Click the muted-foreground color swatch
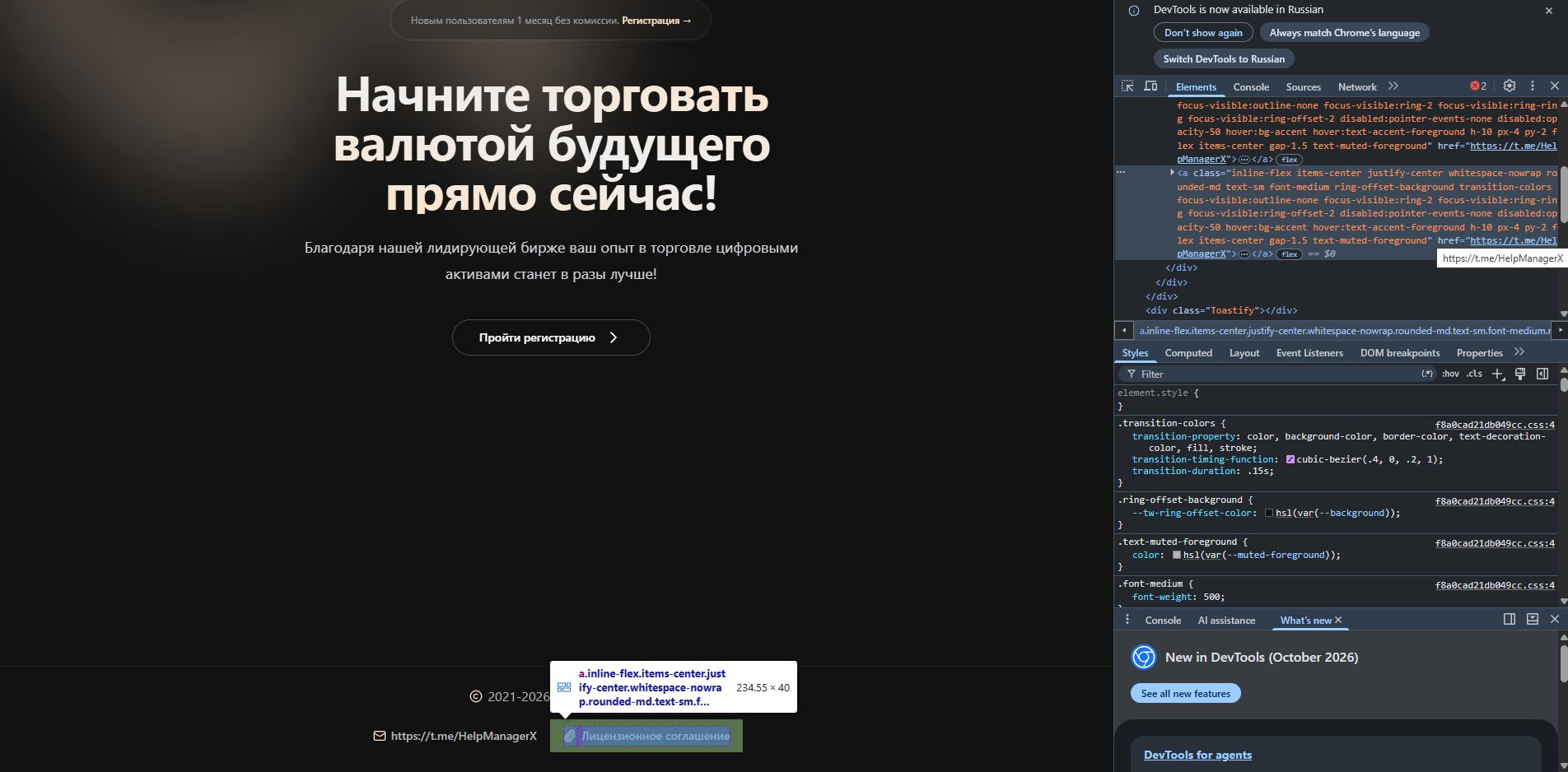The image size is (1568, 772). [x=1177, y=555]
